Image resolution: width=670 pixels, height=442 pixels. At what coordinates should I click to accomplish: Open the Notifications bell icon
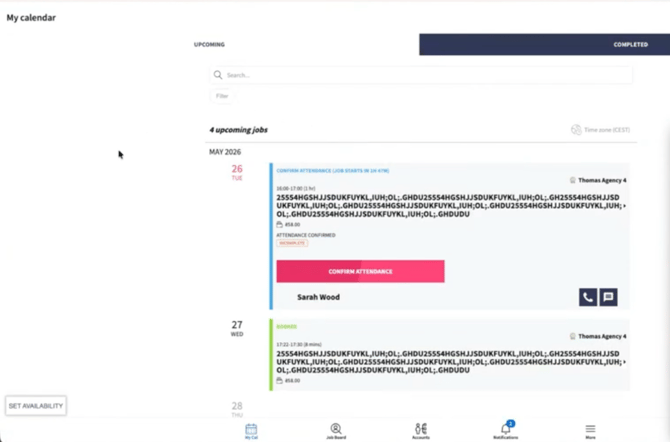click(505, 429)
